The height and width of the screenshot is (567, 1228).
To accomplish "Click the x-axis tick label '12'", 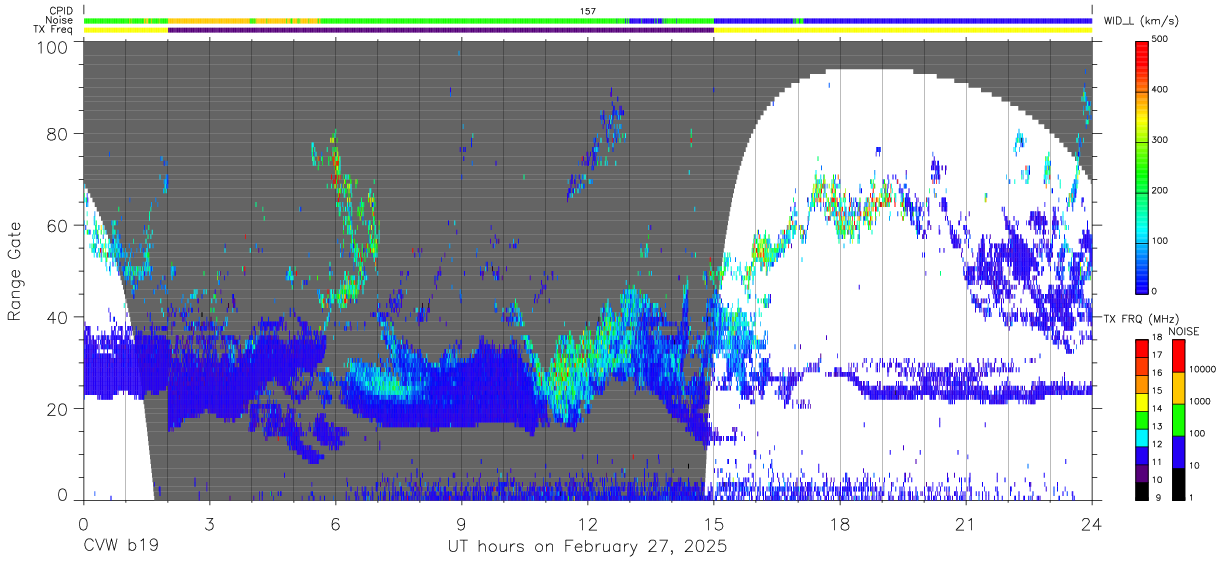I will 587,524.
